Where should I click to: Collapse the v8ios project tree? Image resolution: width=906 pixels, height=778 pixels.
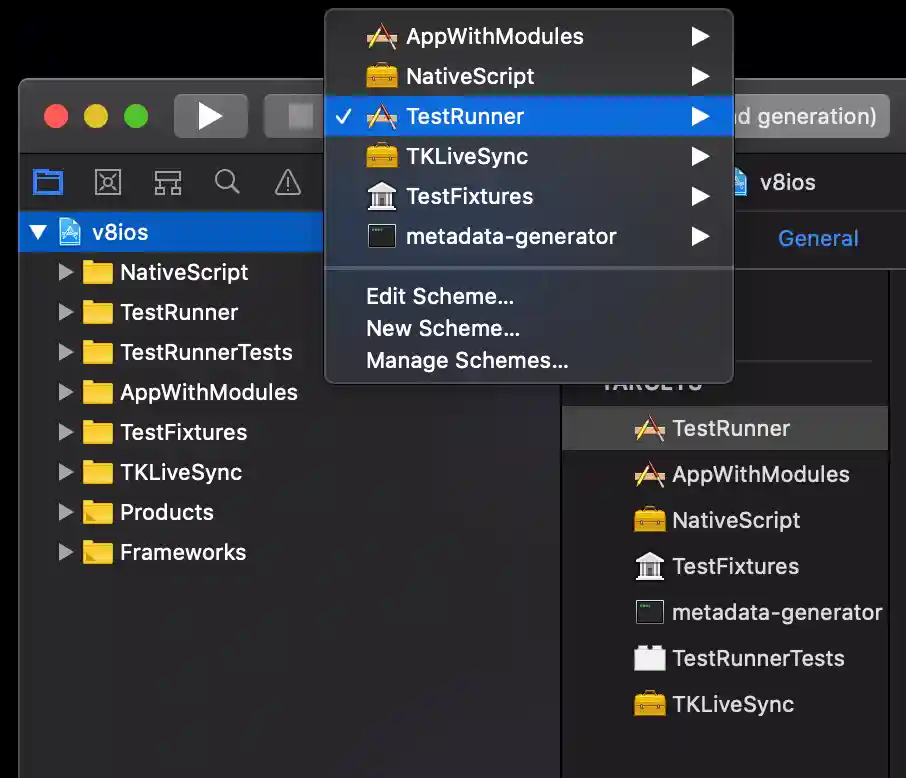tap(37, 231)
